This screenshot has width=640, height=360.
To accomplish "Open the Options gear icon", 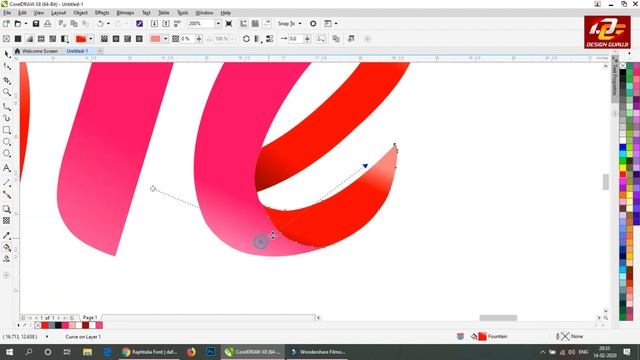I will (313, 24).
